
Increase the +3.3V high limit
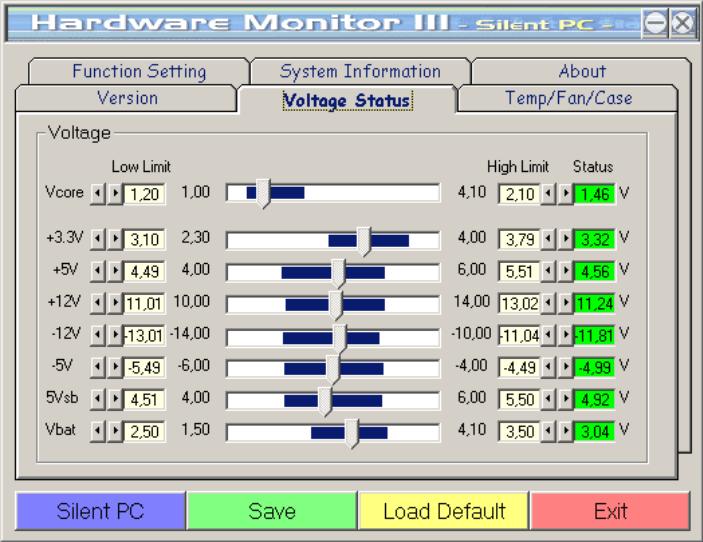[x=565, y=239]
